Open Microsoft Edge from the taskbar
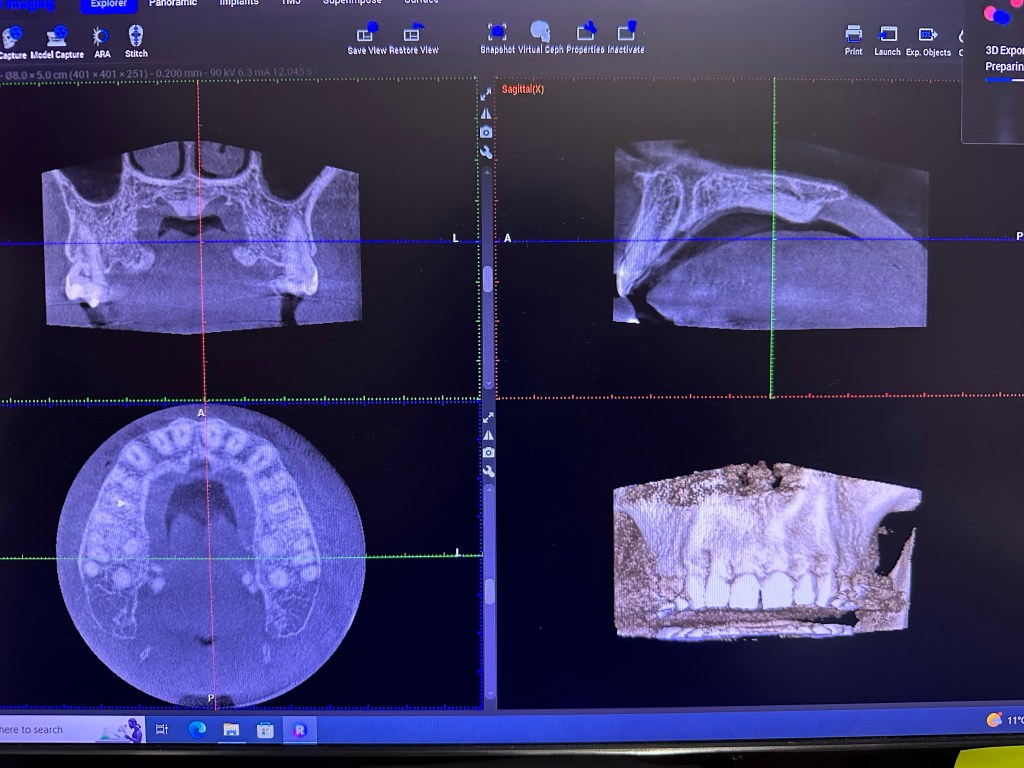 point(197,730)
